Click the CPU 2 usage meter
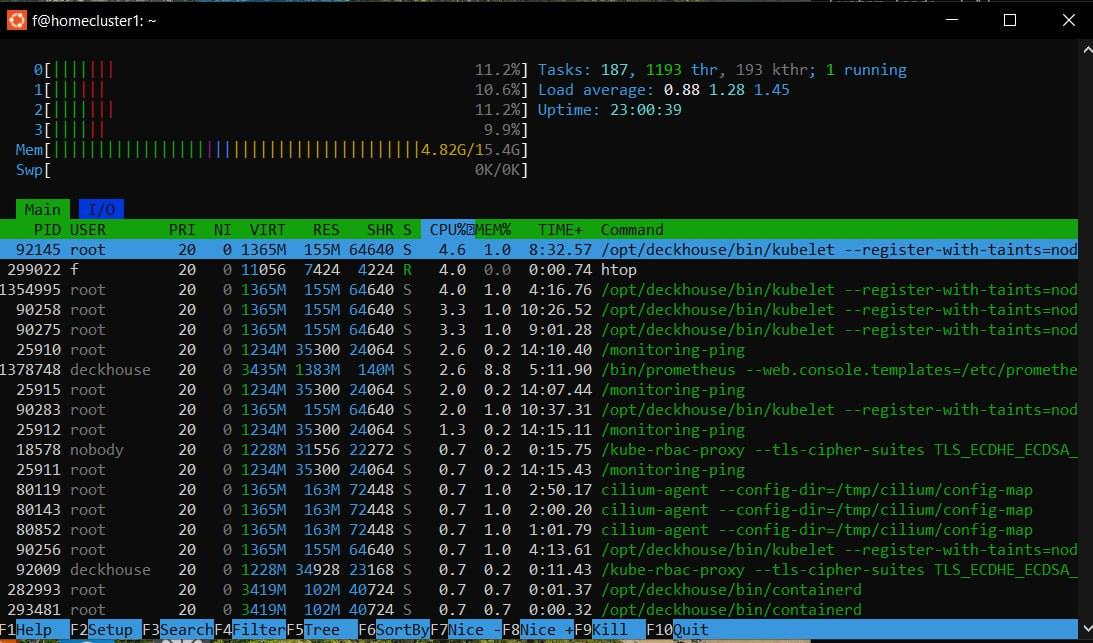Screen dimensions: 1093x643 click(x=281, y=109)
